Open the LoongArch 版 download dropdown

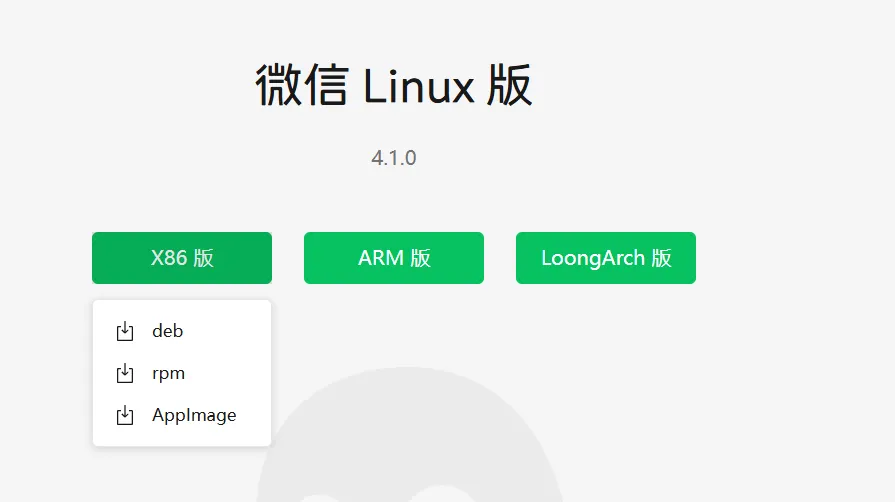tap(606, 258)
